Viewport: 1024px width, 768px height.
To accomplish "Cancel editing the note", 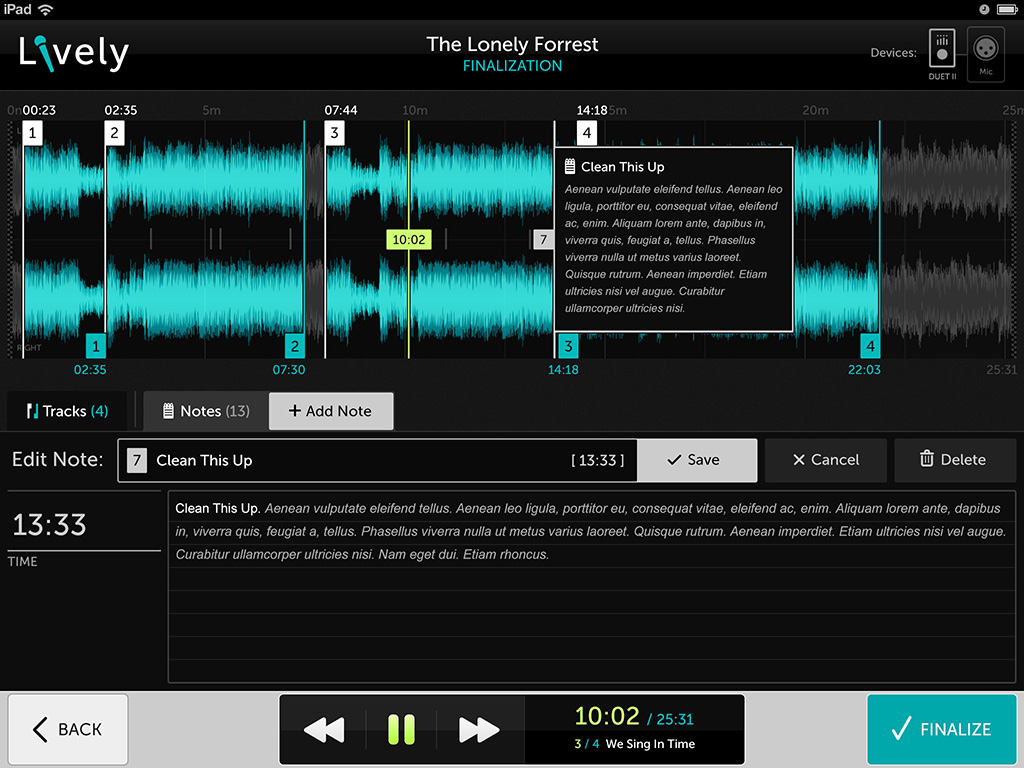I will [x=825, y=460].
